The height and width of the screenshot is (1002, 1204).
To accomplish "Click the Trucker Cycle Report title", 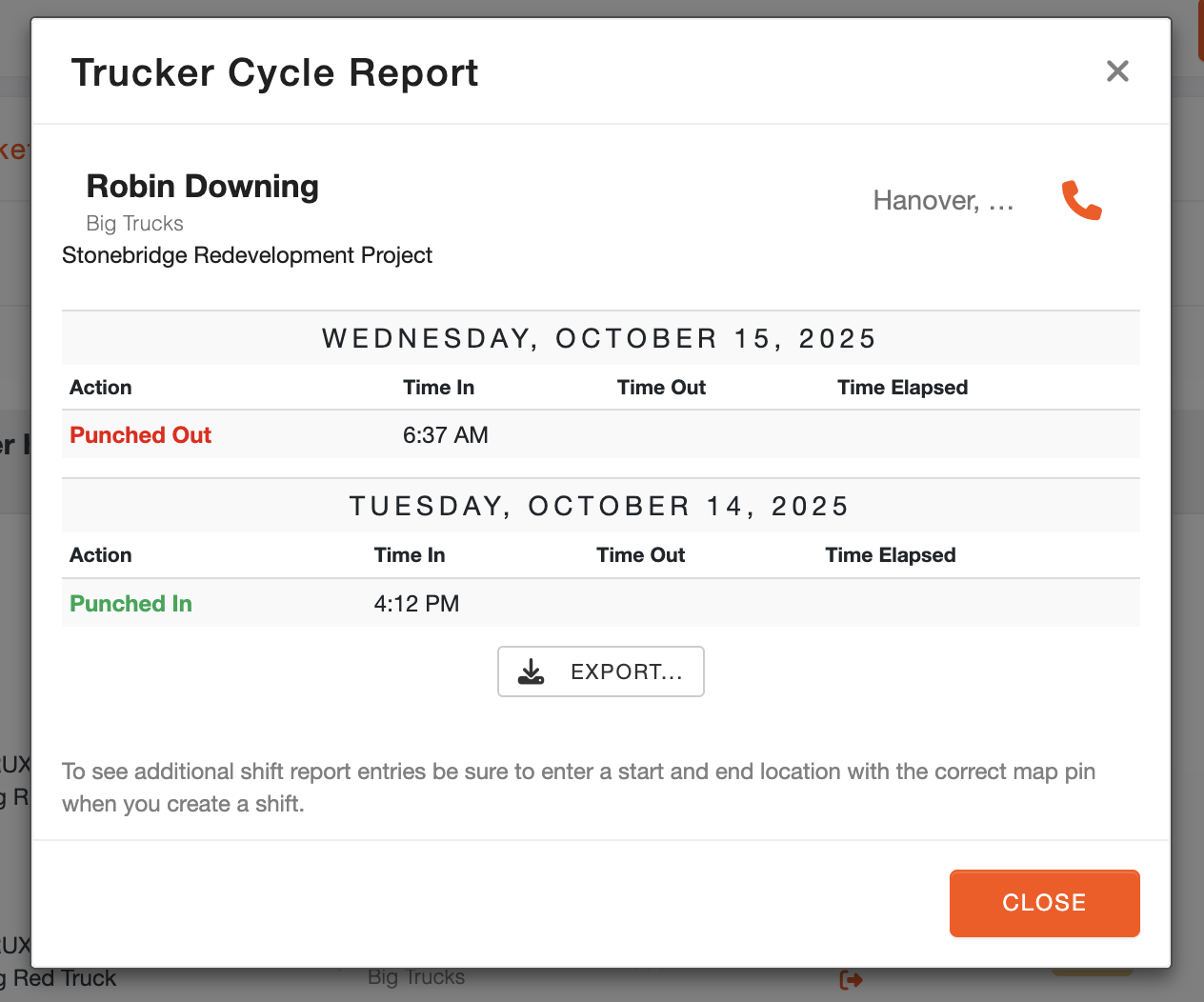I will coord(274,73).
